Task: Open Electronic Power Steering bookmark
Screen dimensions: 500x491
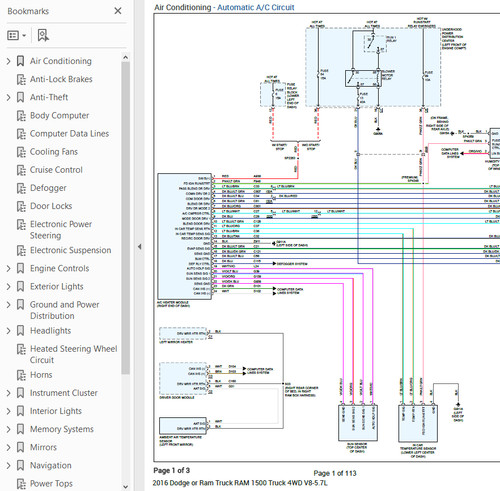Action: coord(61,230)
